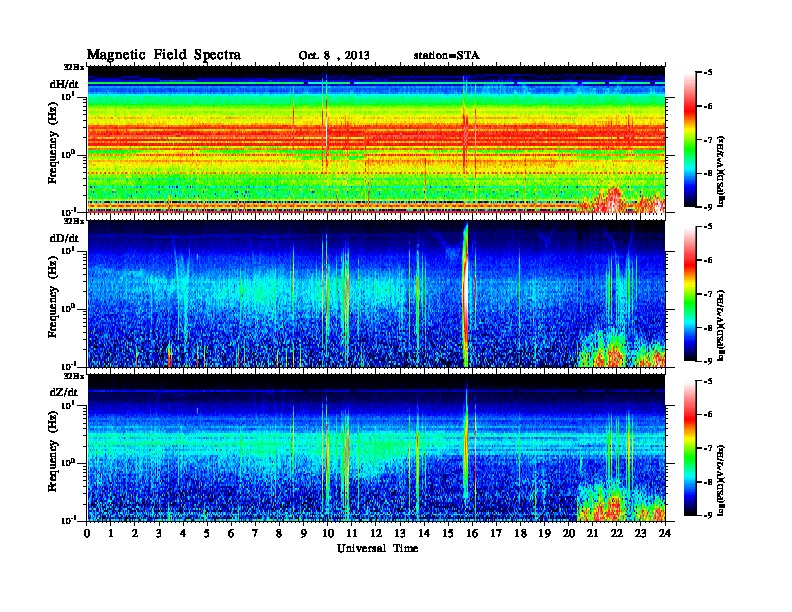Click the 32Hz tick label of dZ/dt panel

click(73, 376)
